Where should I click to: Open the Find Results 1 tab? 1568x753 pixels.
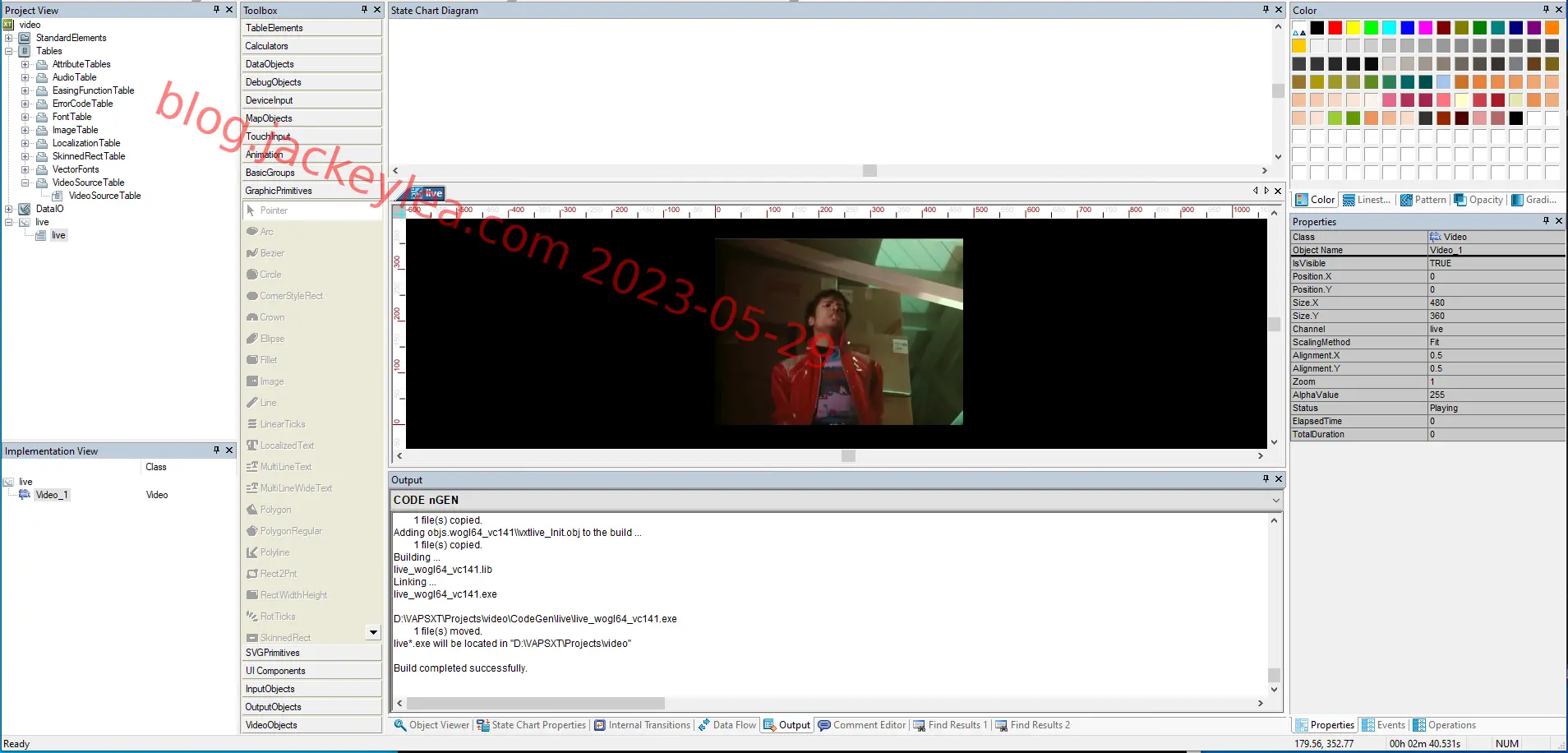click(x=950, y=725)
